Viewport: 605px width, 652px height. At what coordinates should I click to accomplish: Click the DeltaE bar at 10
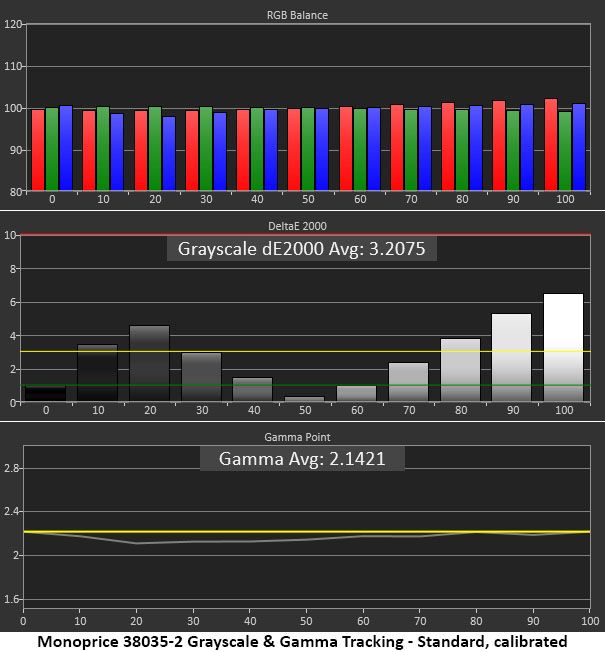coord(98,373)
